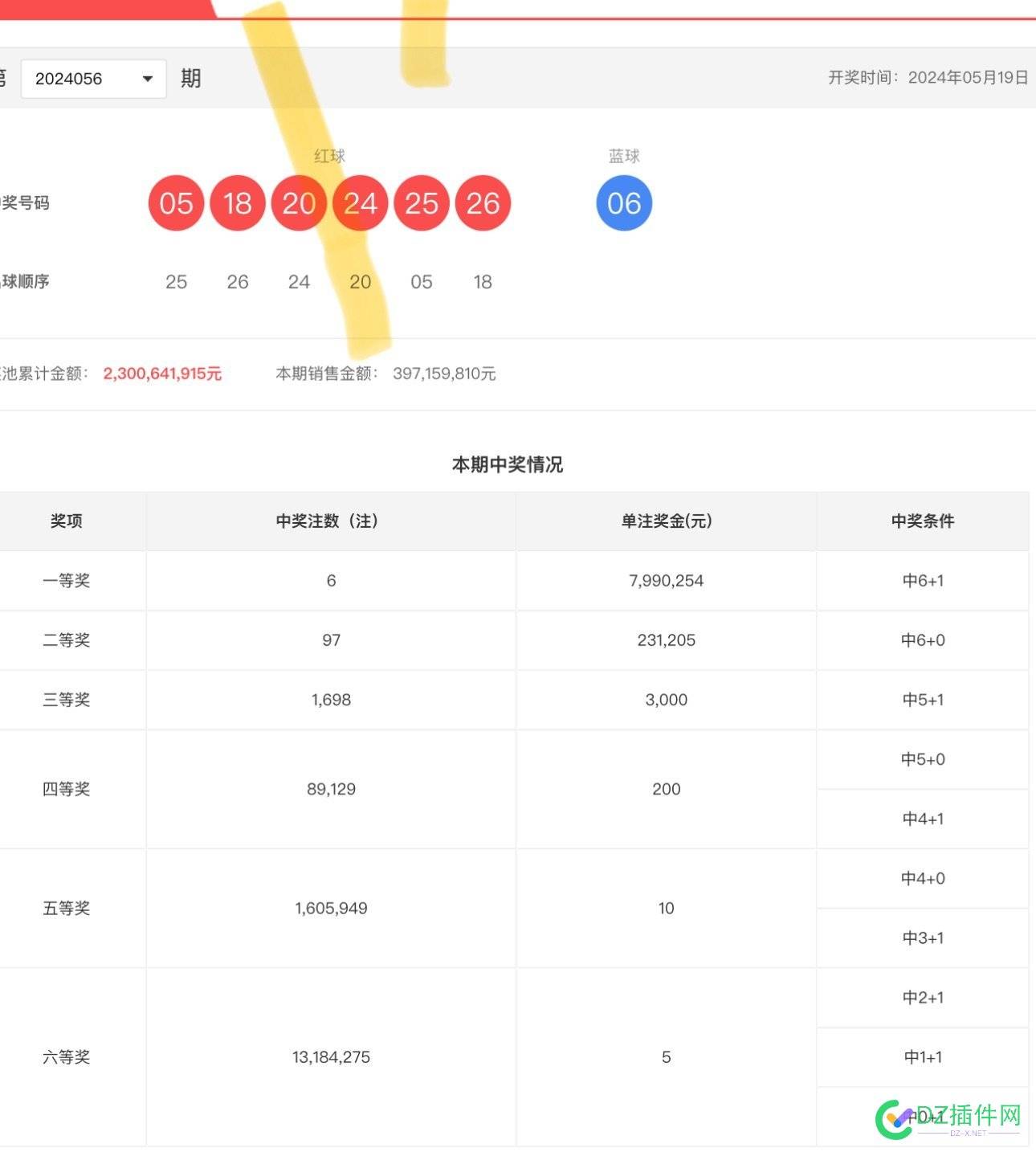Select the 三等奖 row label

[67, 700]
